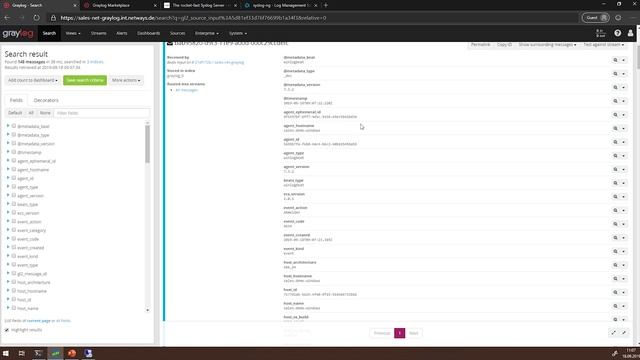Image resolution: width=640 pixels, height=360 pixels.
Task: Open Add count to dashboard dropdown
Action: (x=33, y=80)
